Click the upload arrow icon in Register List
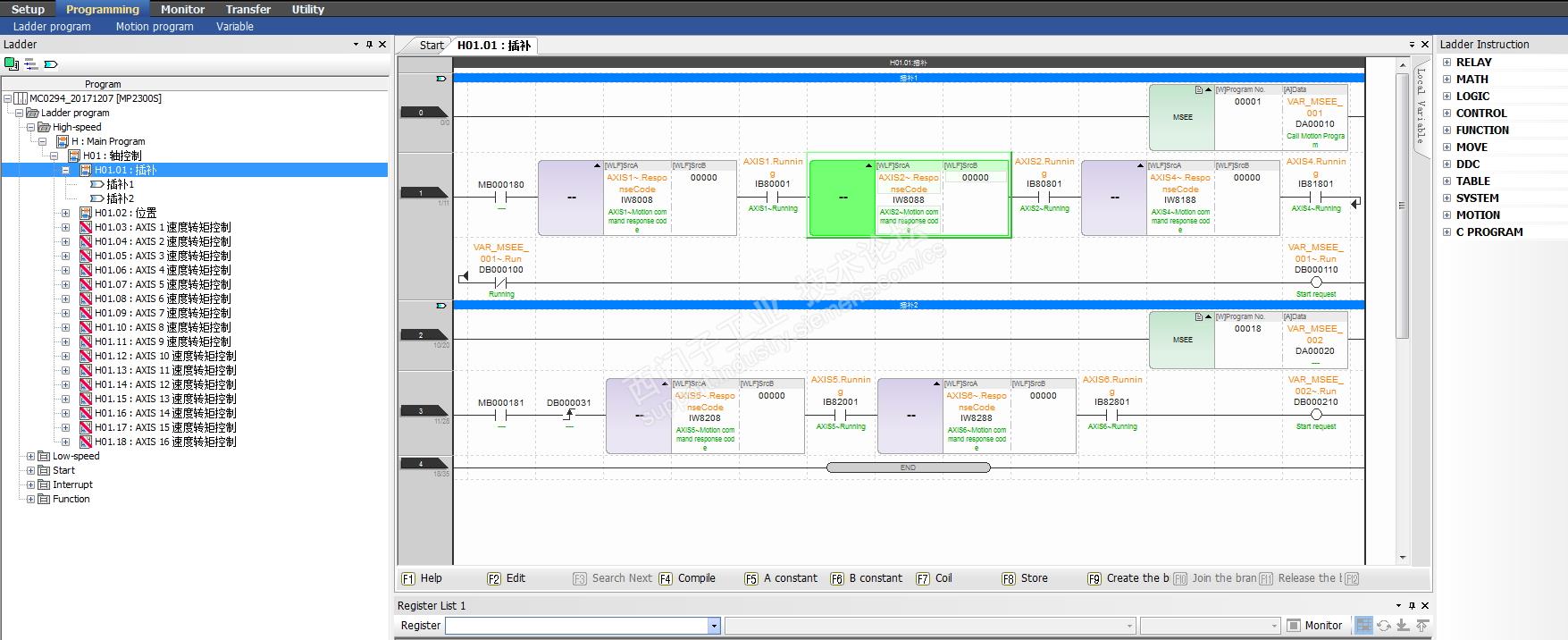This screenshot has width=1568, height=640. [1421, 626]
